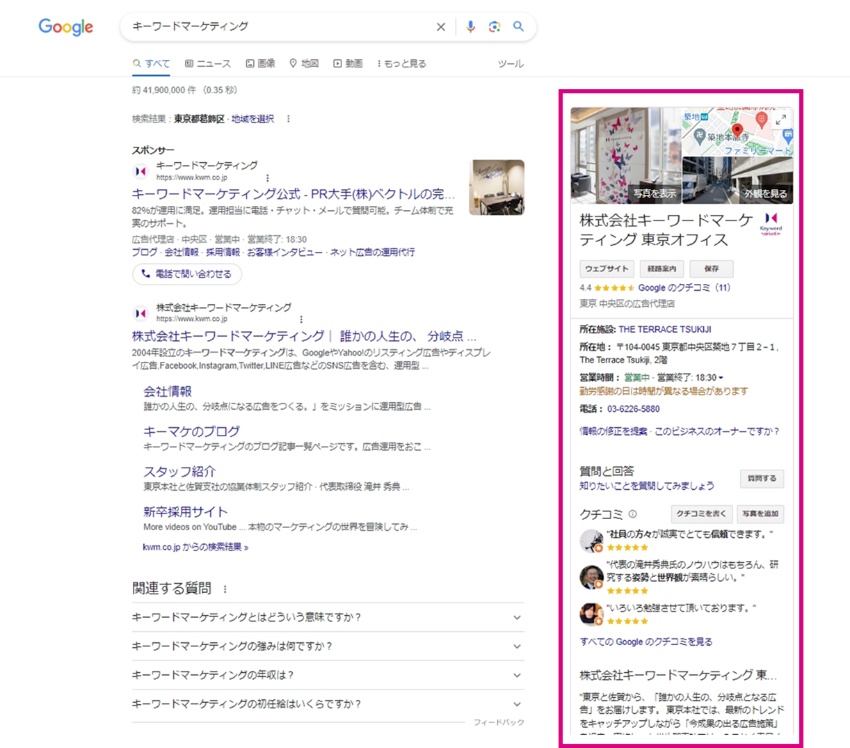Expand キーワードマーケティングとはどういう意味ですか question
Image resolution: width=850 pixels, height=748 pixels.
pos(328,617)
